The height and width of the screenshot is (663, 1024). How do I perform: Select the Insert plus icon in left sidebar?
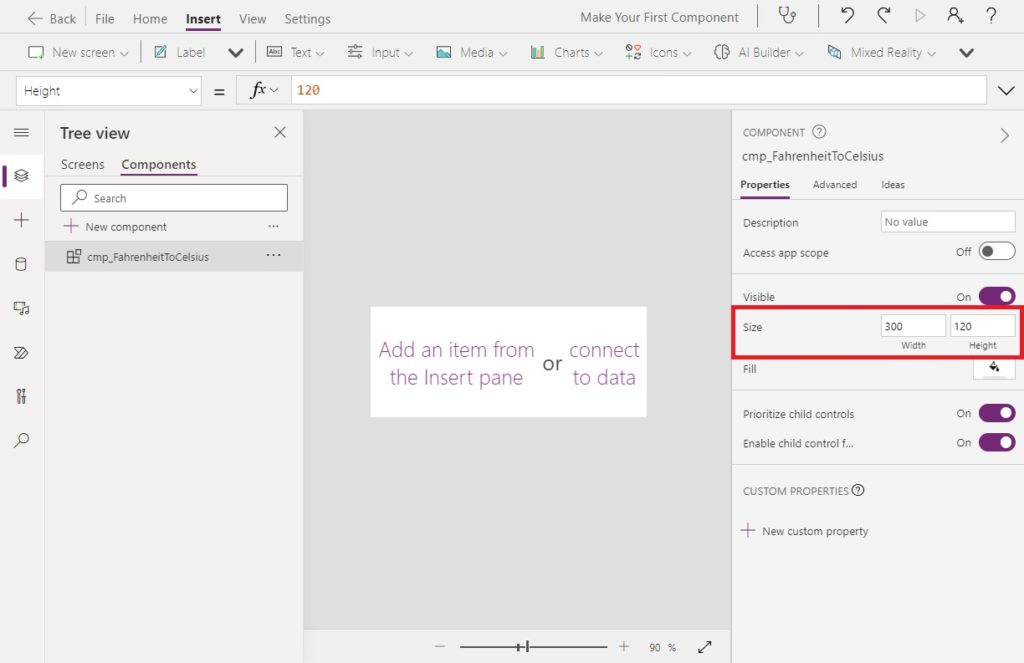pos(22,220)
